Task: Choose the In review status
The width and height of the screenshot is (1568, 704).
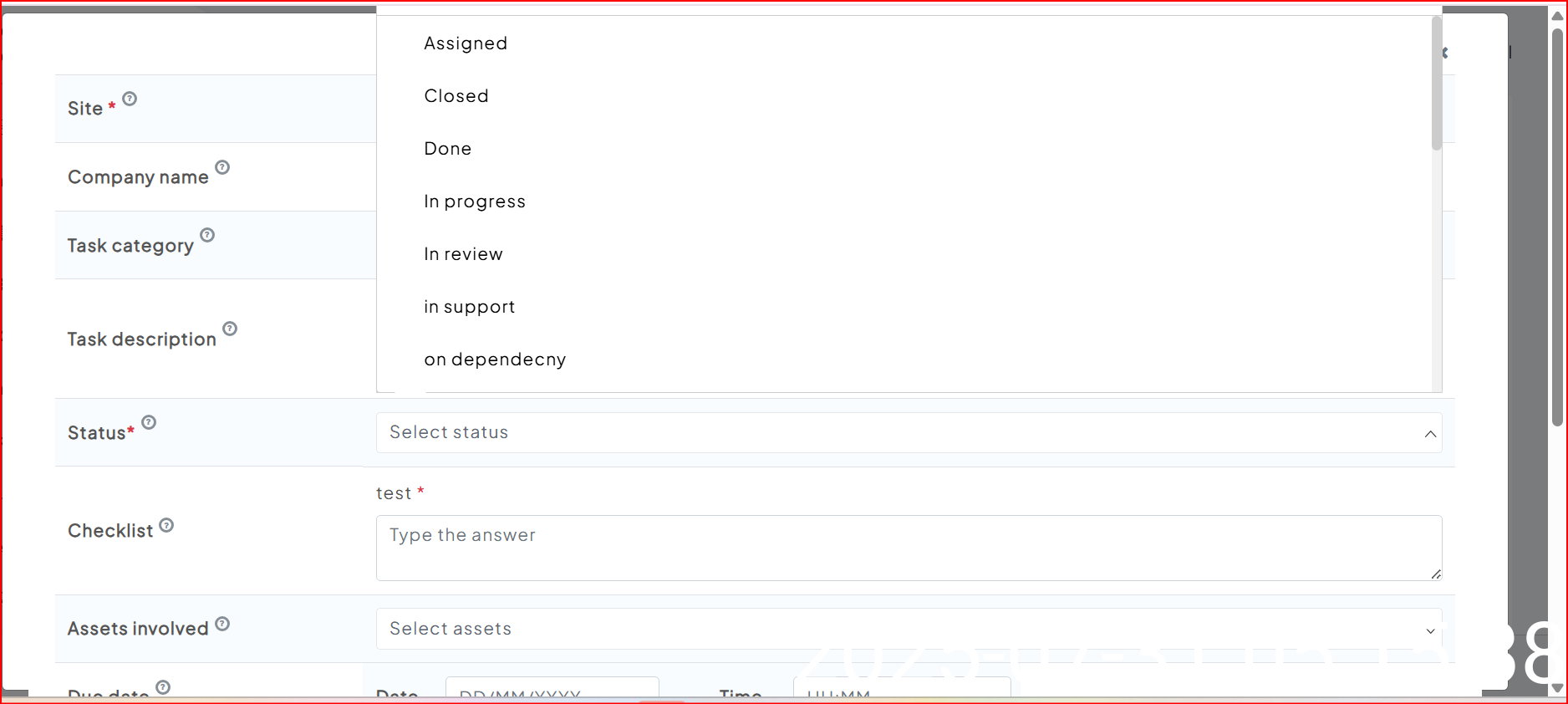Action: pos(463,254)
